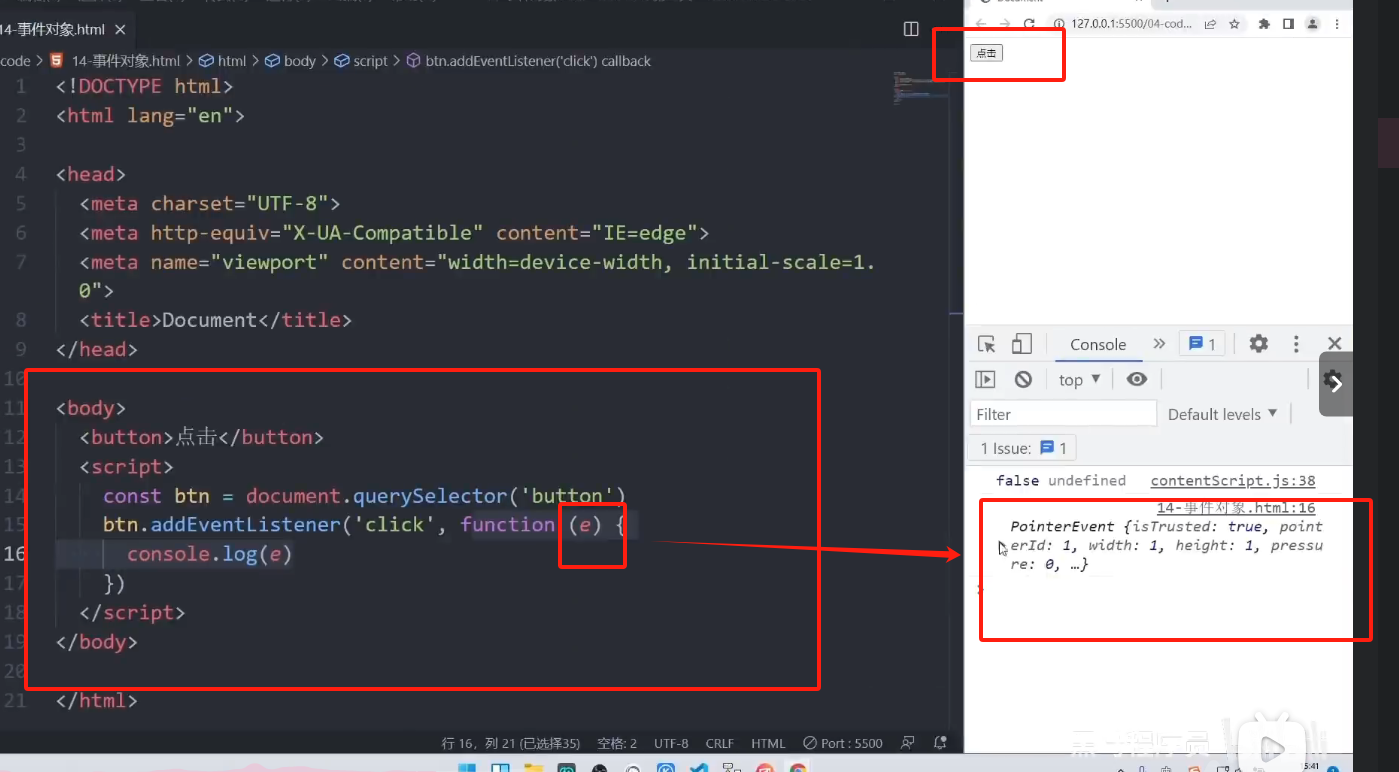Screen dimensions: 1399x772
Task: Click the addEventListener callback breadcrumb
Action: [530, 61]
